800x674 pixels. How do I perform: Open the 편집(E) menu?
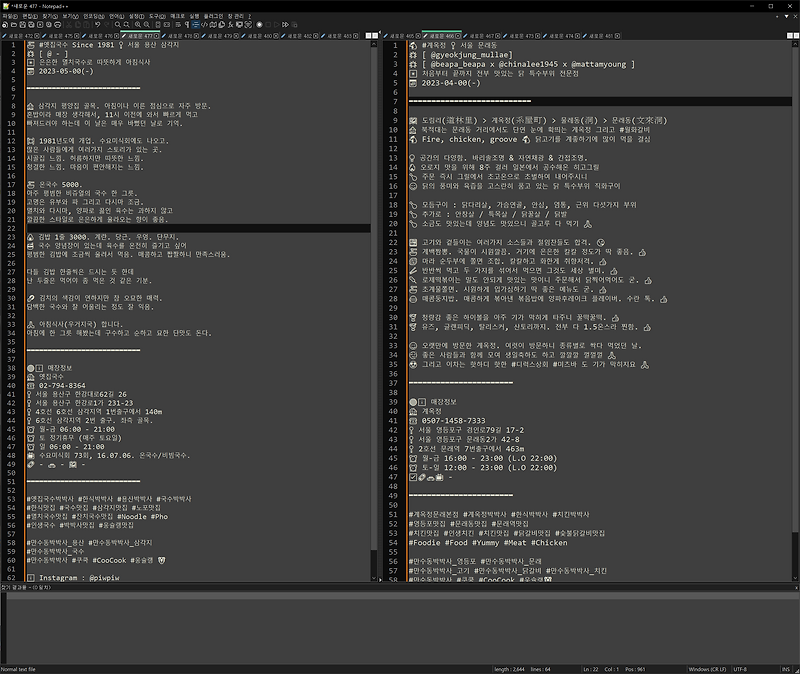pos(30,16)
